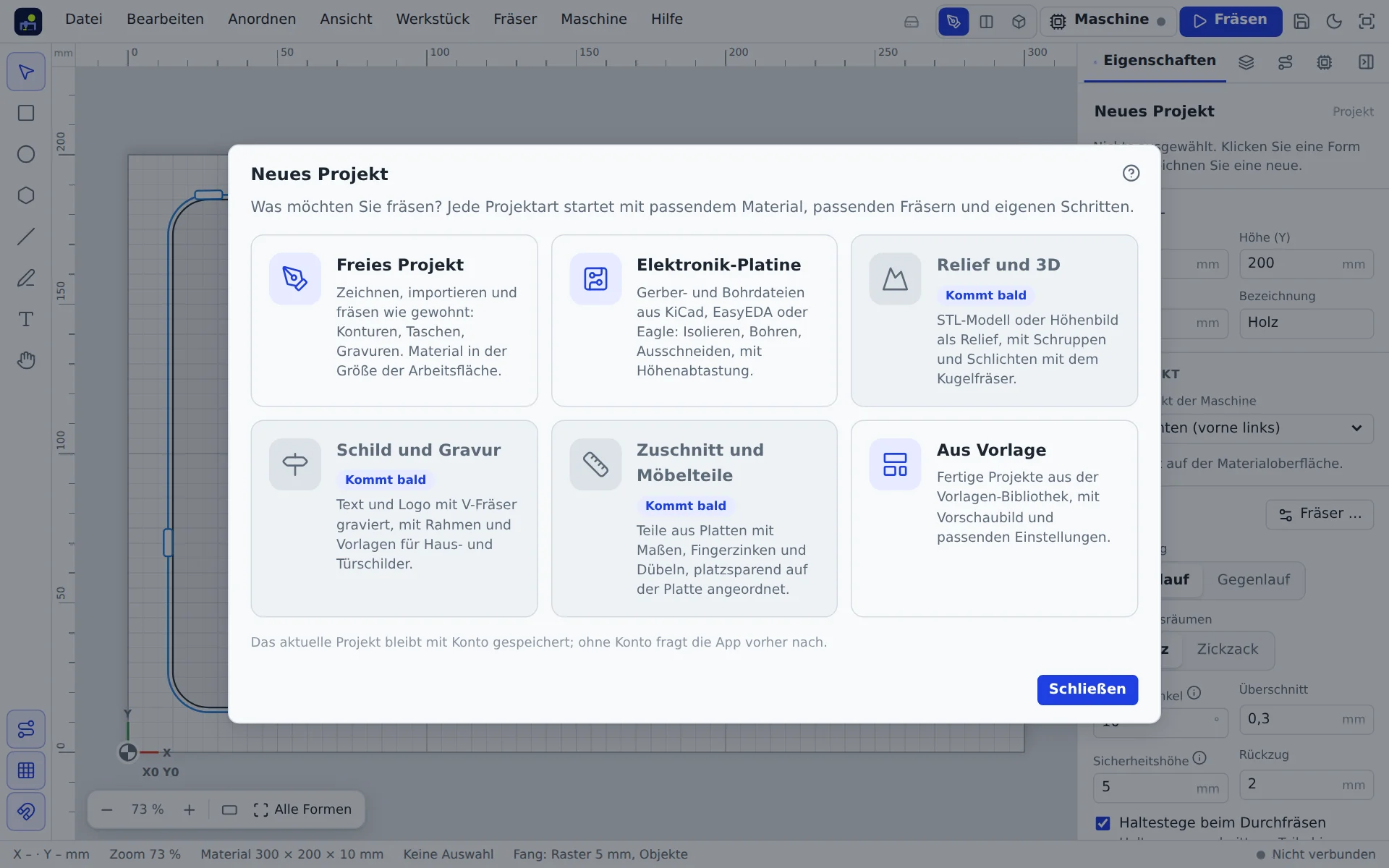The width and height of the screenshot is (1389, 868).
Task: Open the Datei menu
Action: (84, 20)
